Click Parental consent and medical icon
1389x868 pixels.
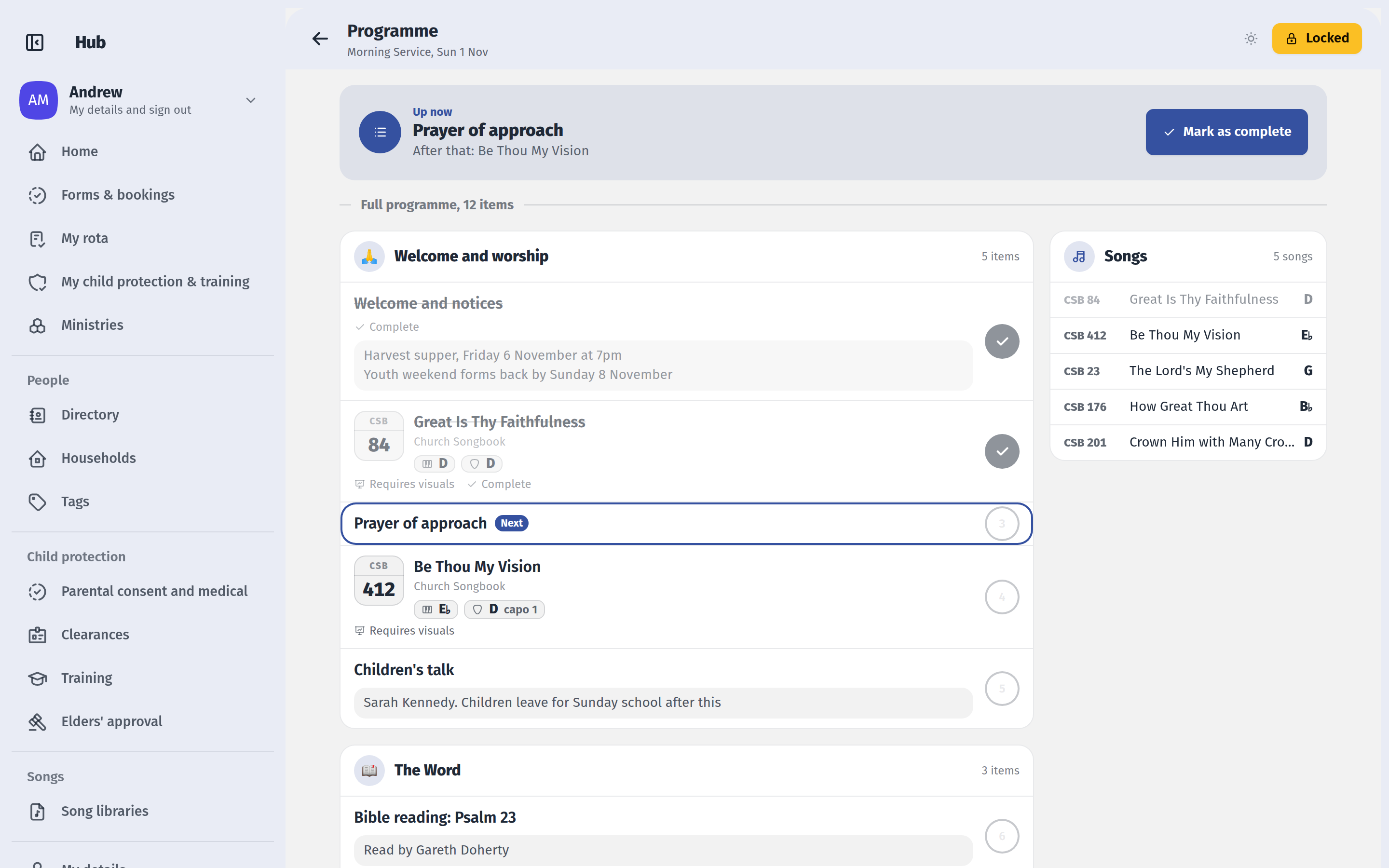(x=37, y=591)
